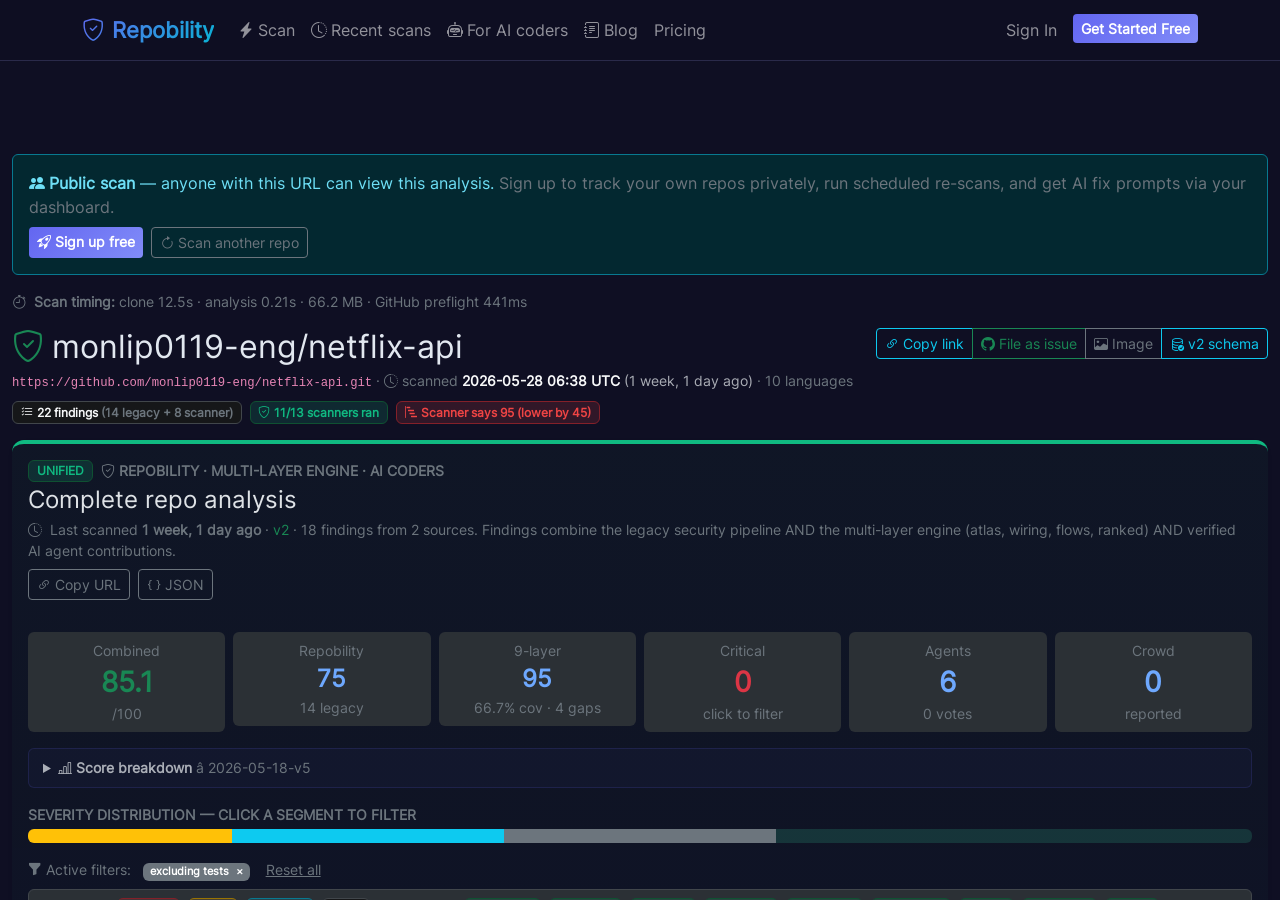Screen dimensions: 1280x900
Task: Click the Image export button
Action: 1123,343
